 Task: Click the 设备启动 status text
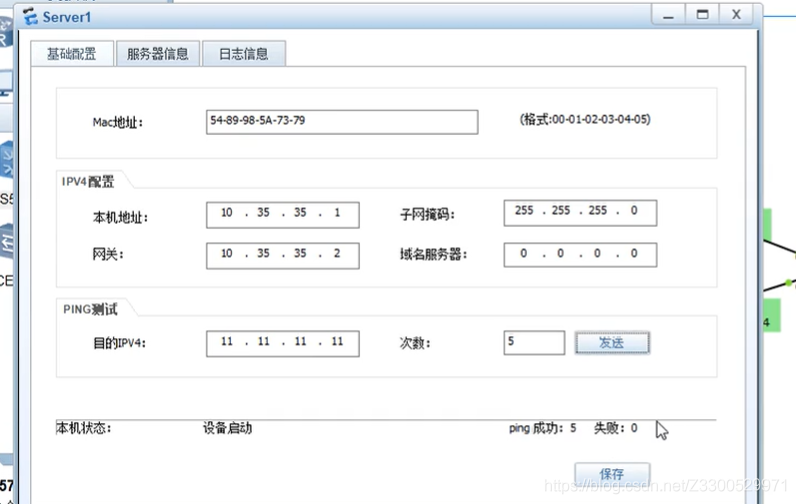pos(227,428)
